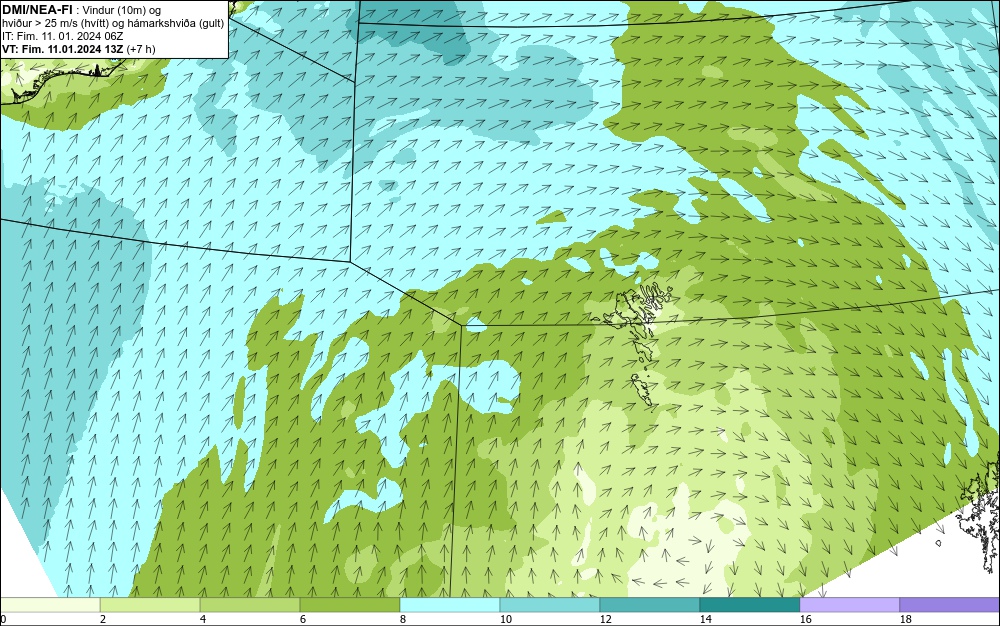Click the "IT: Fim. 11. 01. 2024 06Z" line
Screen dimensions: 1000x626
tap(62, 36)
